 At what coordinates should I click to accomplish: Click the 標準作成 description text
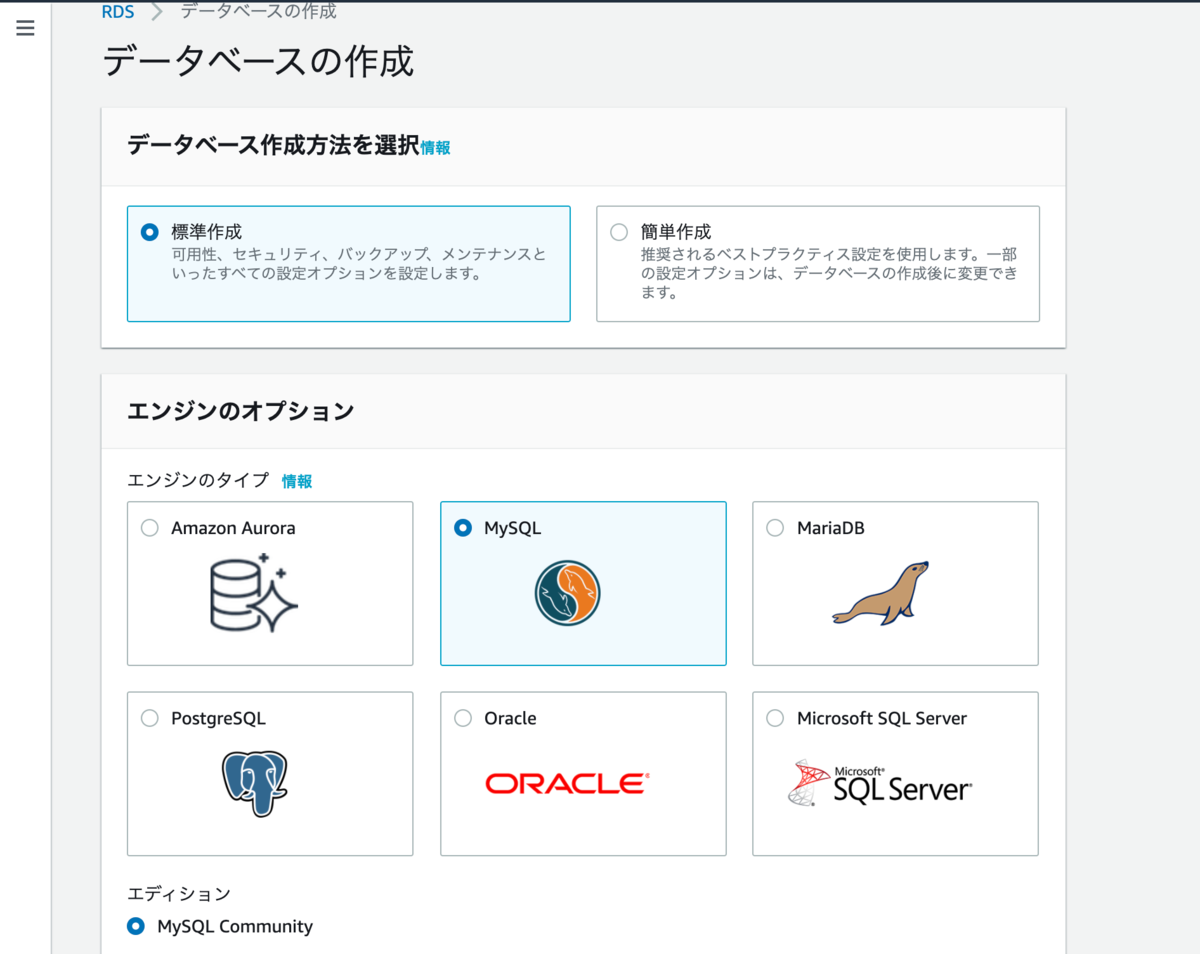(x=359, y=264)
